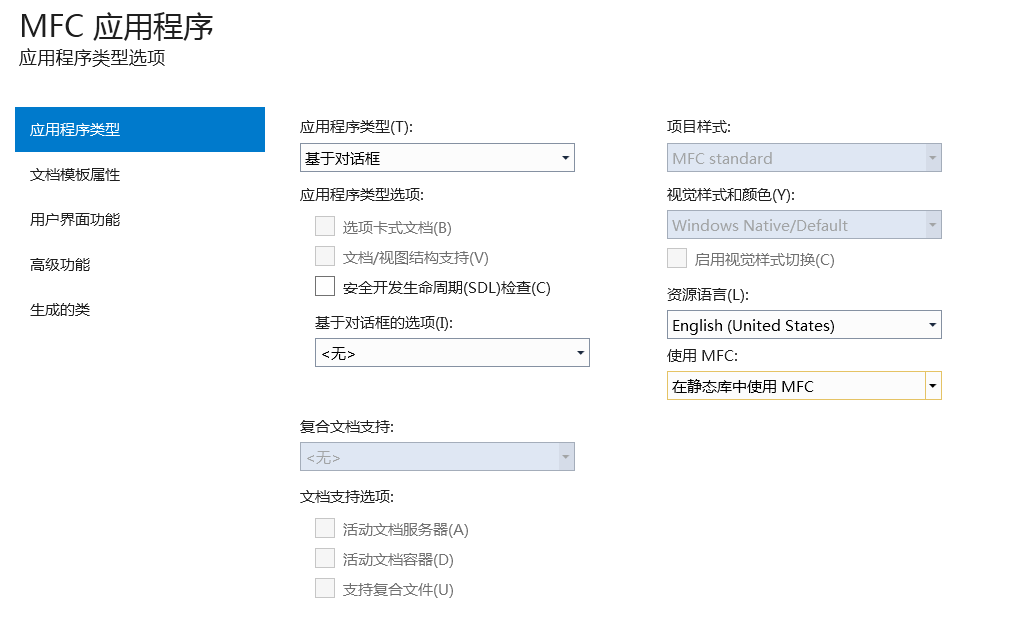Select the 生成的类 sidebar entry

140,309
